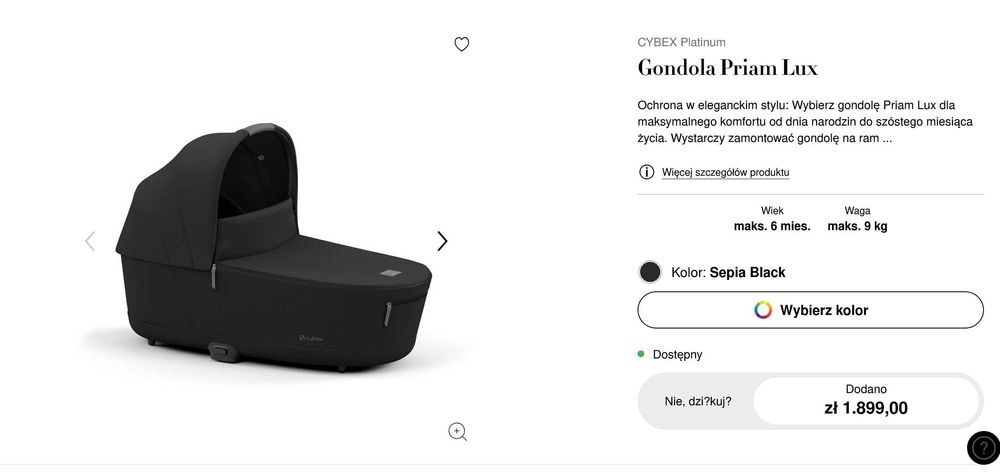This screenshot has width=1000, height=473.
Task: Click the "Waga maks. 9 kg" specification
Action: [857, 219]
